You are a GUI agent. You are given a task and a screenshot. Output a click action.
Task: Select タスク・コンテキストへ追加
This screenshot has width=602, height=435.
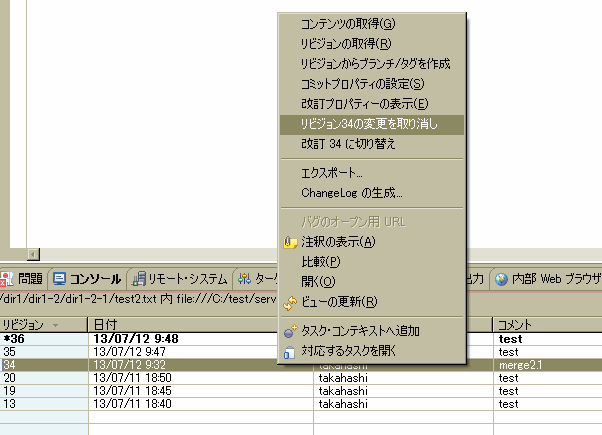[x=372, y=331]
